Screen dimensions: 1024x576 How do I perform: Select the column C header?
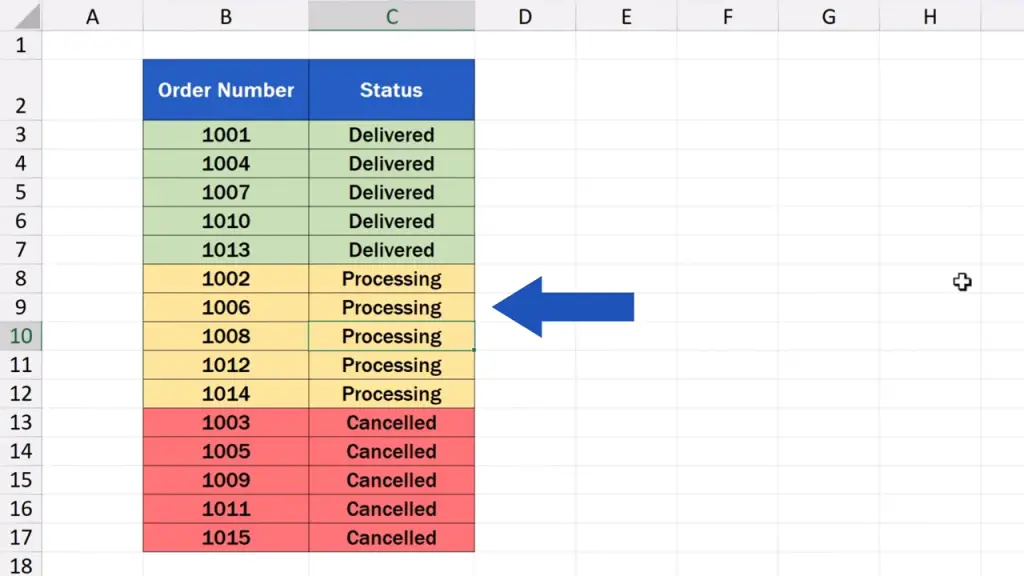[x=391, y=16]
